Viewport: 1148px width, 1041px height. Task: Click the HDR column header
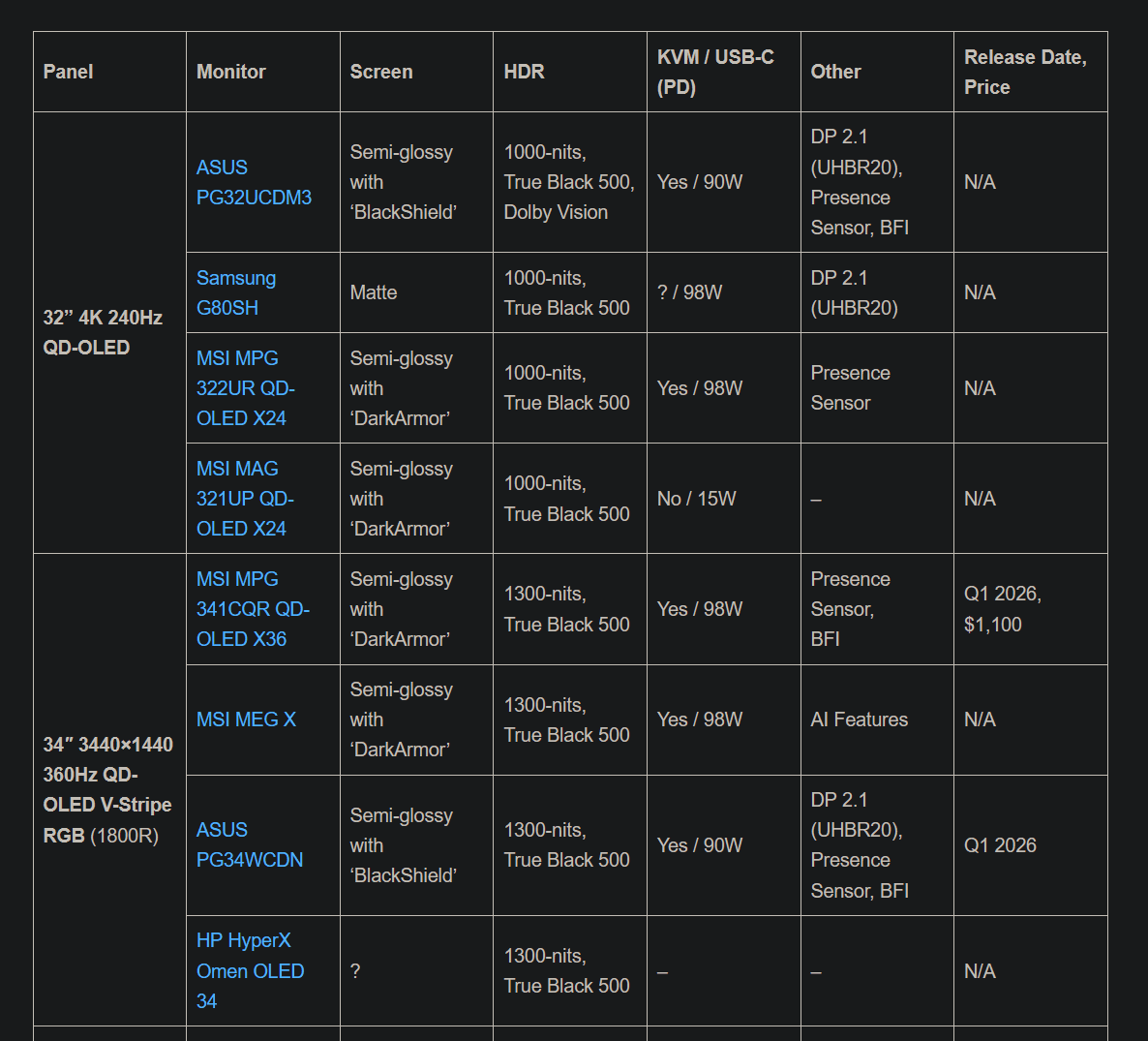pyautogui.click(x=524, y=72)
